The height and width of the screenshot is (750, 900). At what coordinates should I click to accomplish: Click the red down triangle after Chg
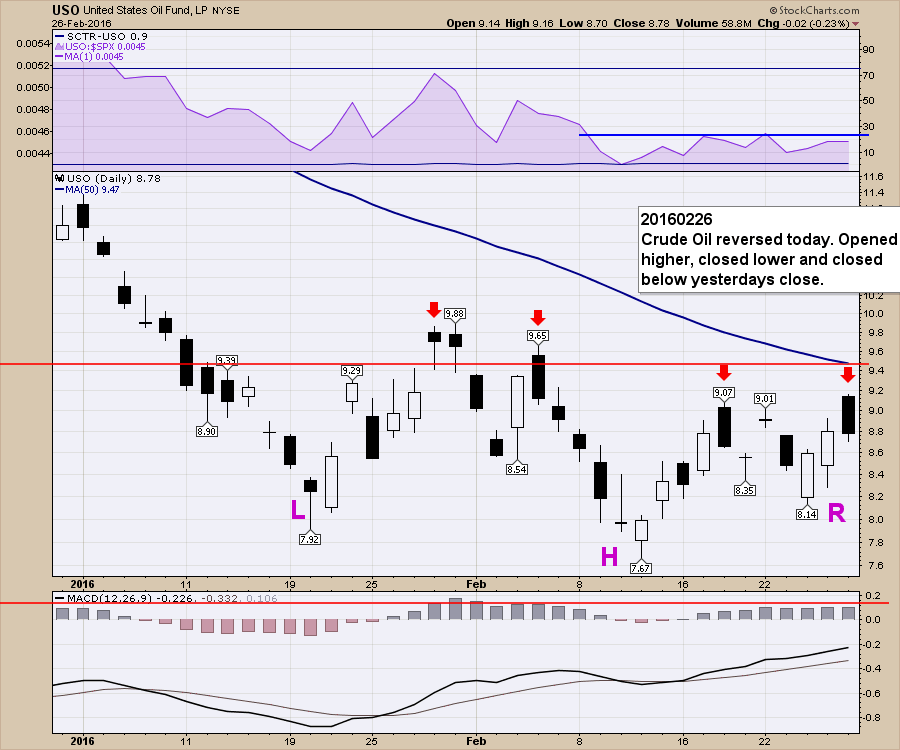coord(856,24)
